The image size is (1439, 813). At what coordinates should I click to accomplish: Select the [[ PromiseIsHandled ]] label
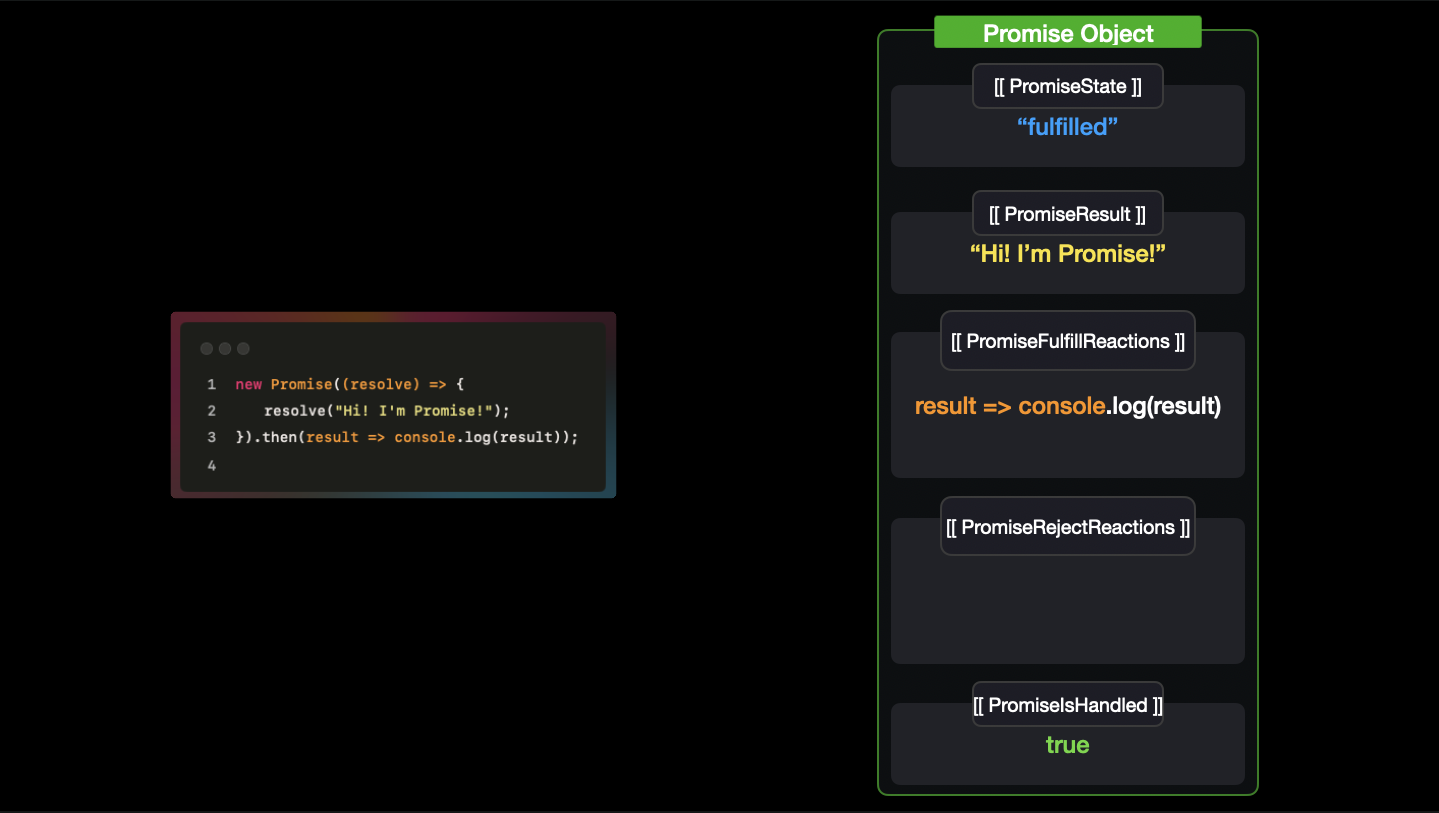[x=1067, y=705]
